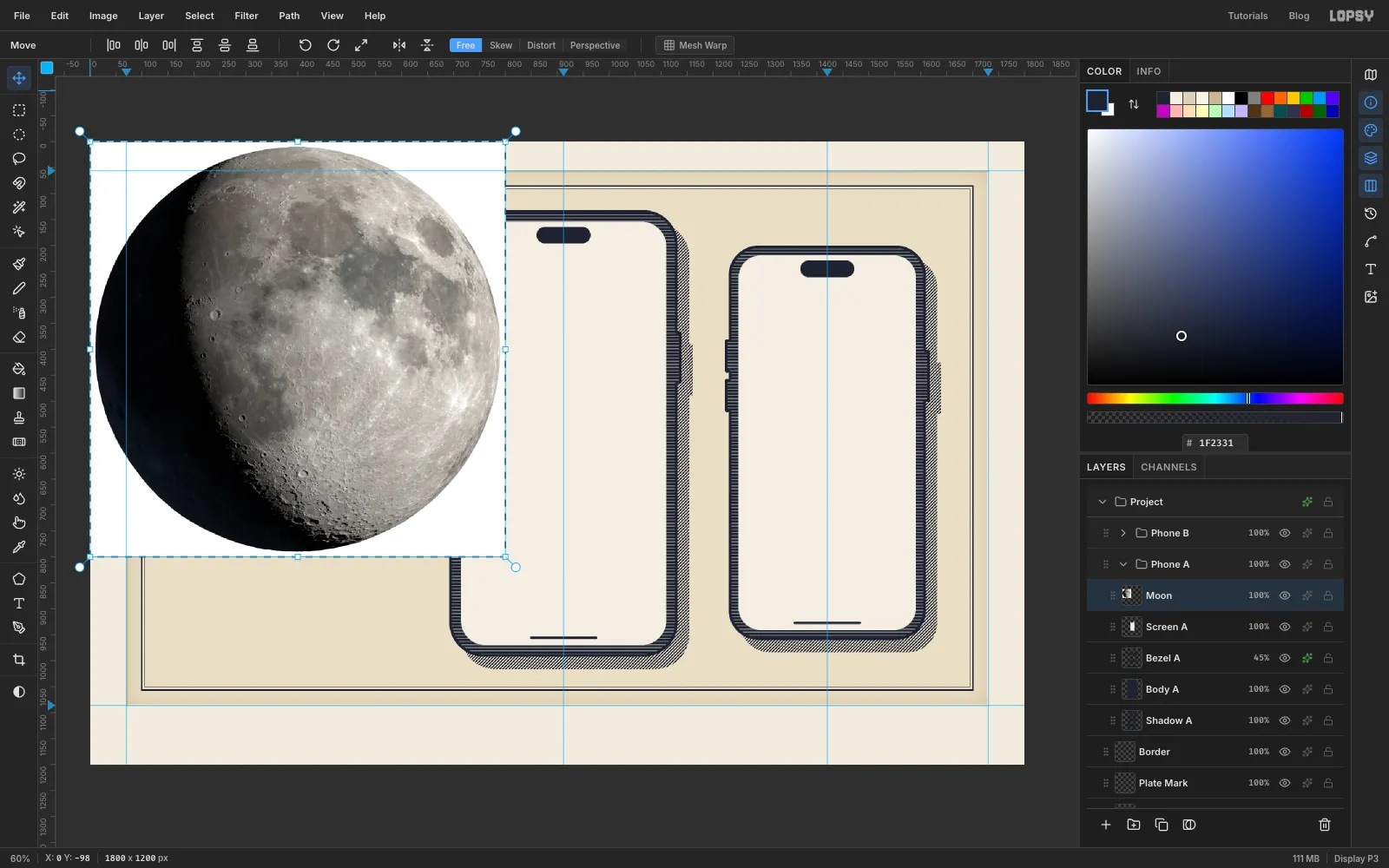Choose the elliptical marquee tool
The image size is (1389, 868).
18,135
